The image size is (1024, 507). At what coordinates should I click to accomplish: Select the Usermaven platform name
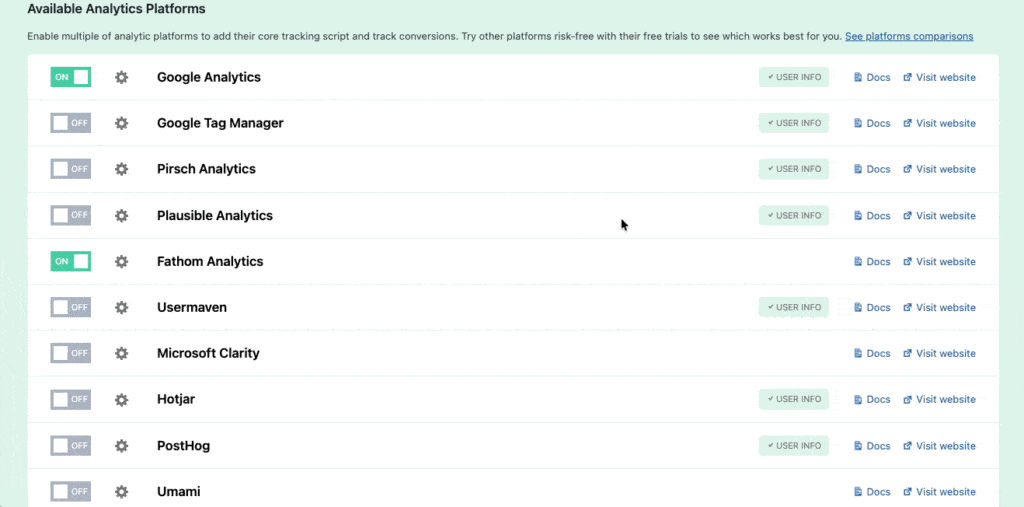click(x=192, y=307)
